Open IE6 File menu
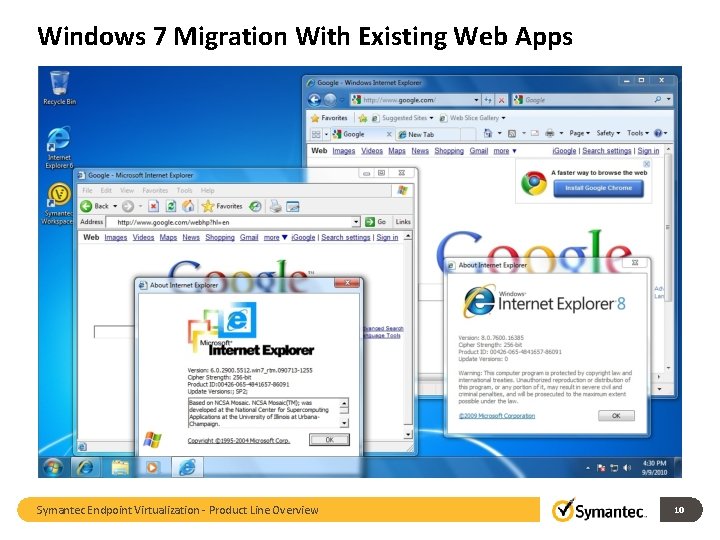This screenshot has height=540, width=720. [87, 190]
